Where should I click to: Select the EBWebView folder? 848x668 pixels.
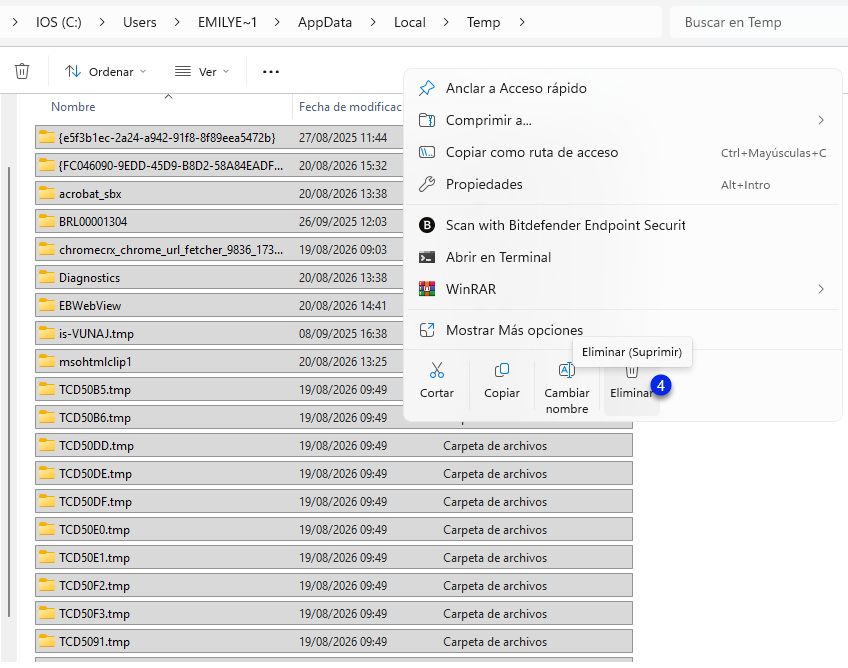pyautogui.click(x=219, y=306)
